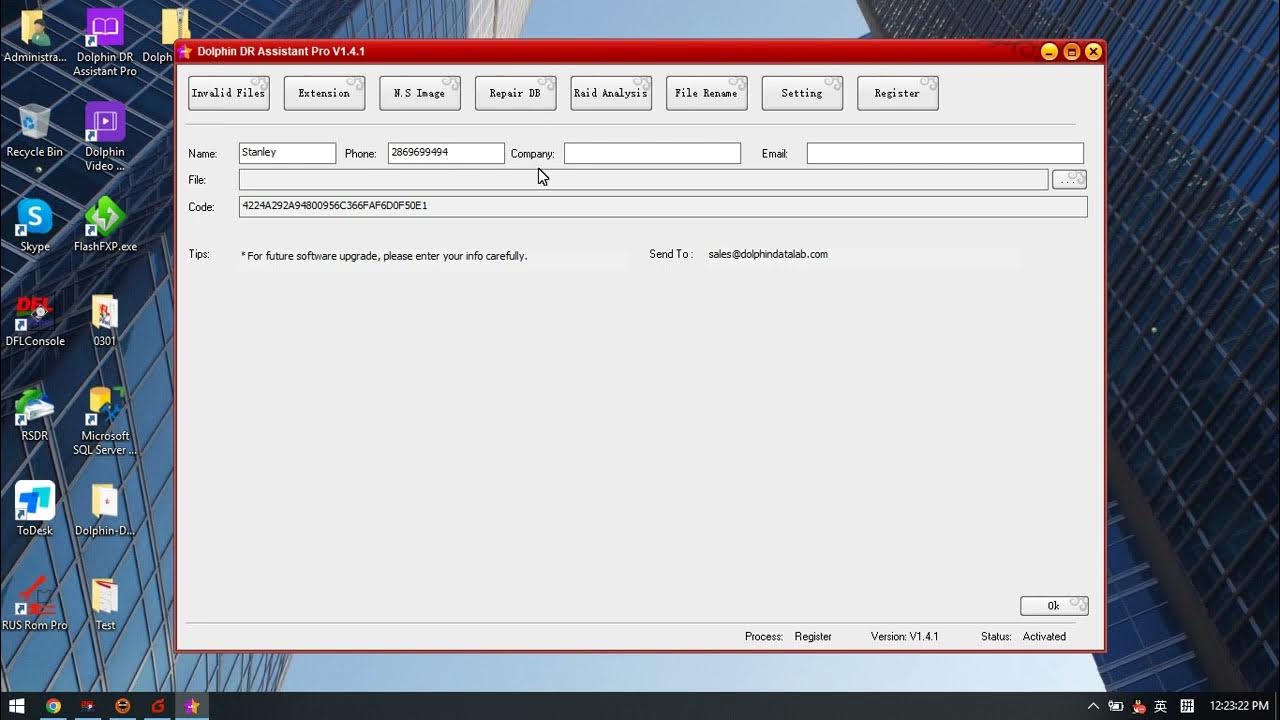Show hidden system tray icons

tap(1093, 706)
